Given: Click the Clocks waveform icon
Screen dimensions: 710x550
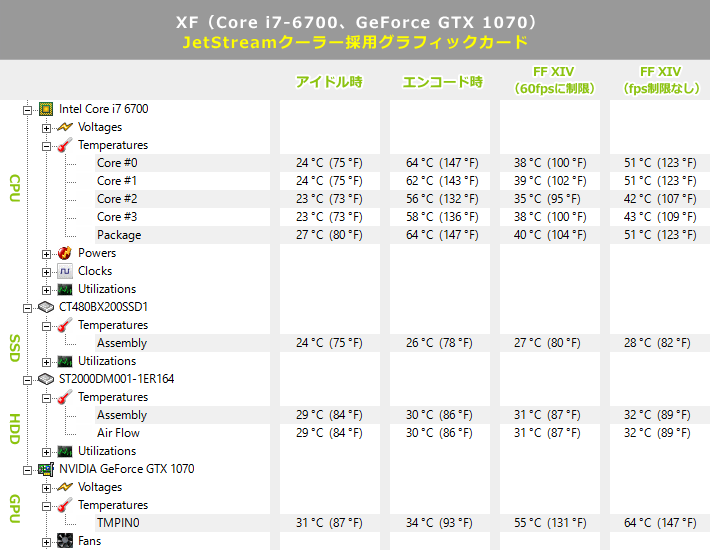Looking at the screenshot, I should [65, 271].
